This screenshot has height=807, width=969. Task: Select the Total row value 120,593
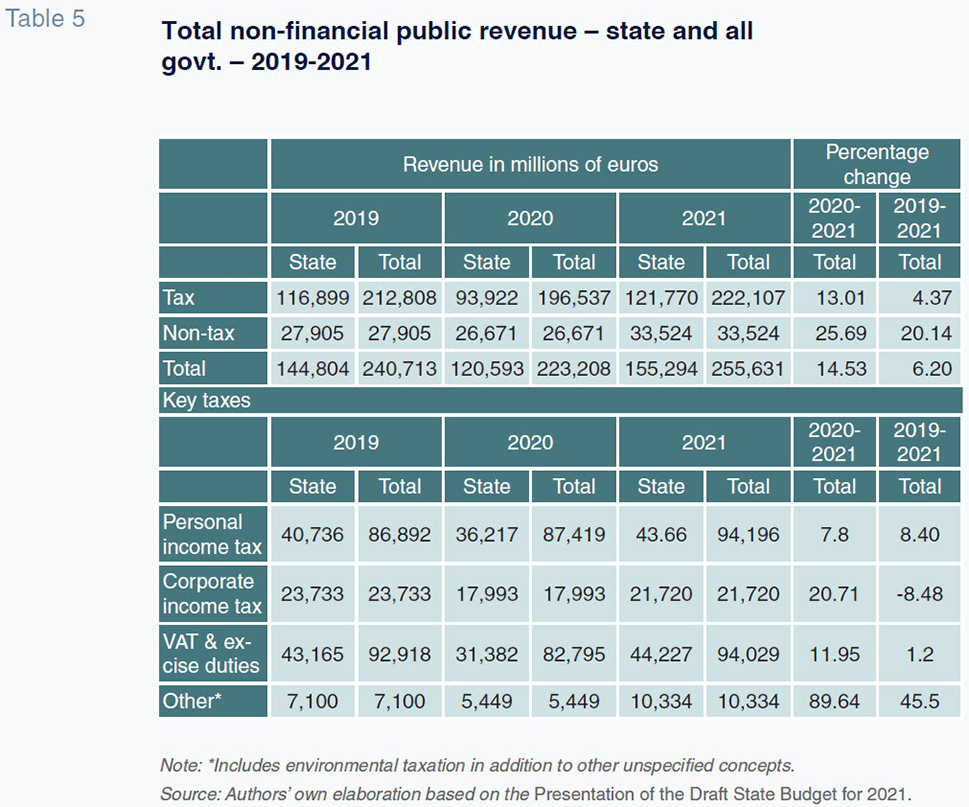[487, 369]
